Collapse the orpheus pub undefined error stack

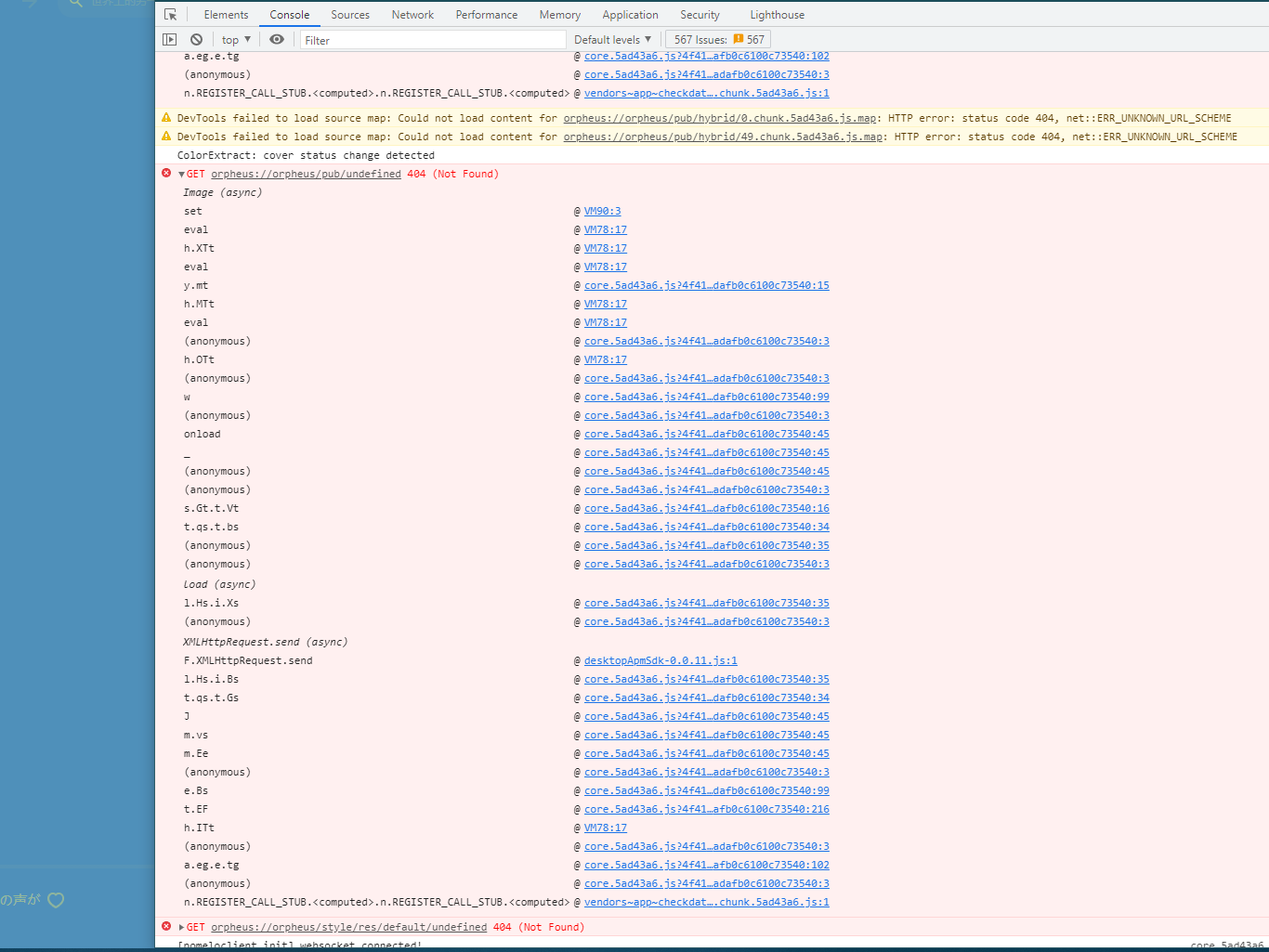click(x=180, y=173)
